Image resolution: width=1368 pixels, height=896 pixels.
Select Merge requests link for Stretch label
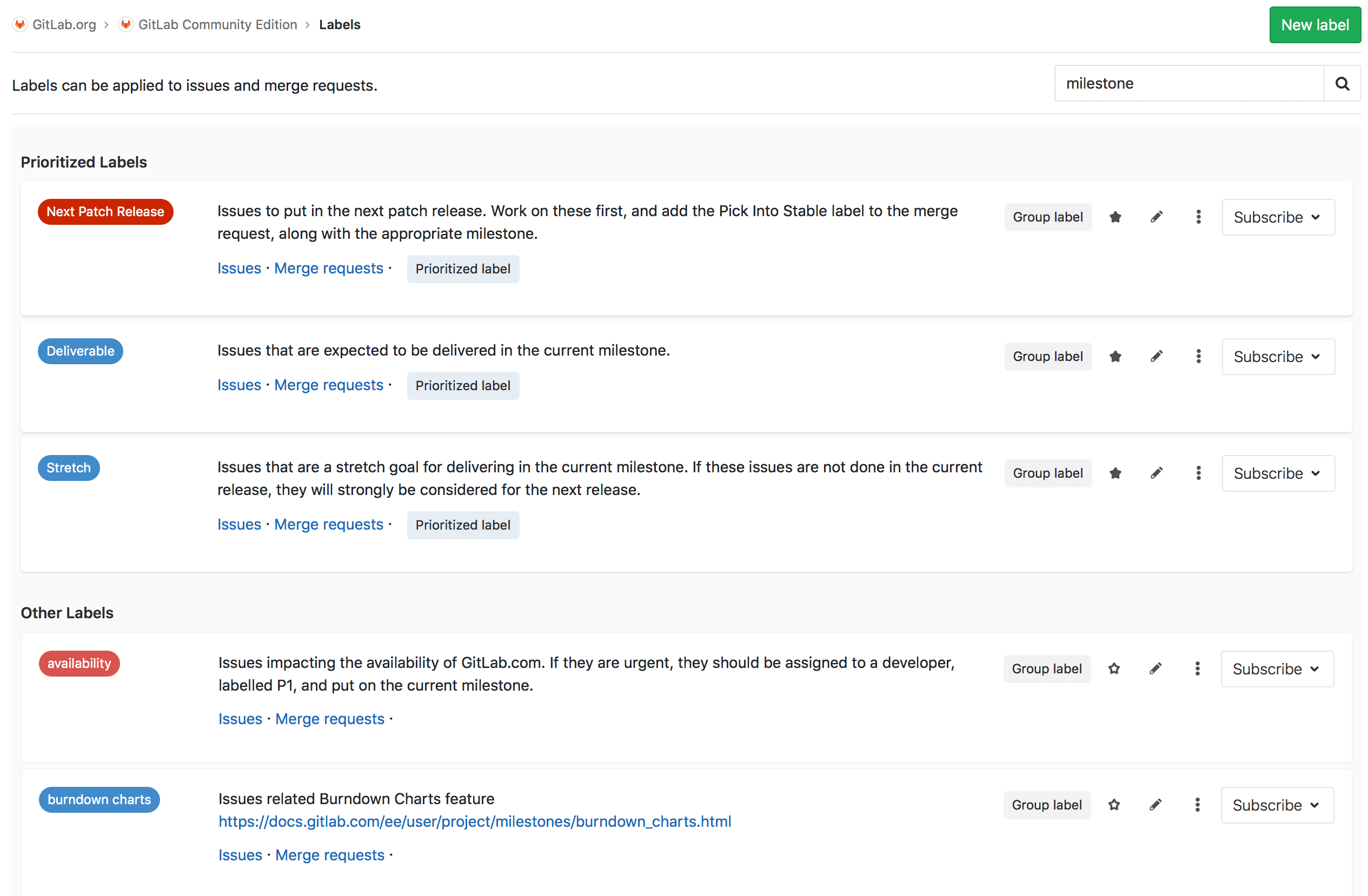328,524
